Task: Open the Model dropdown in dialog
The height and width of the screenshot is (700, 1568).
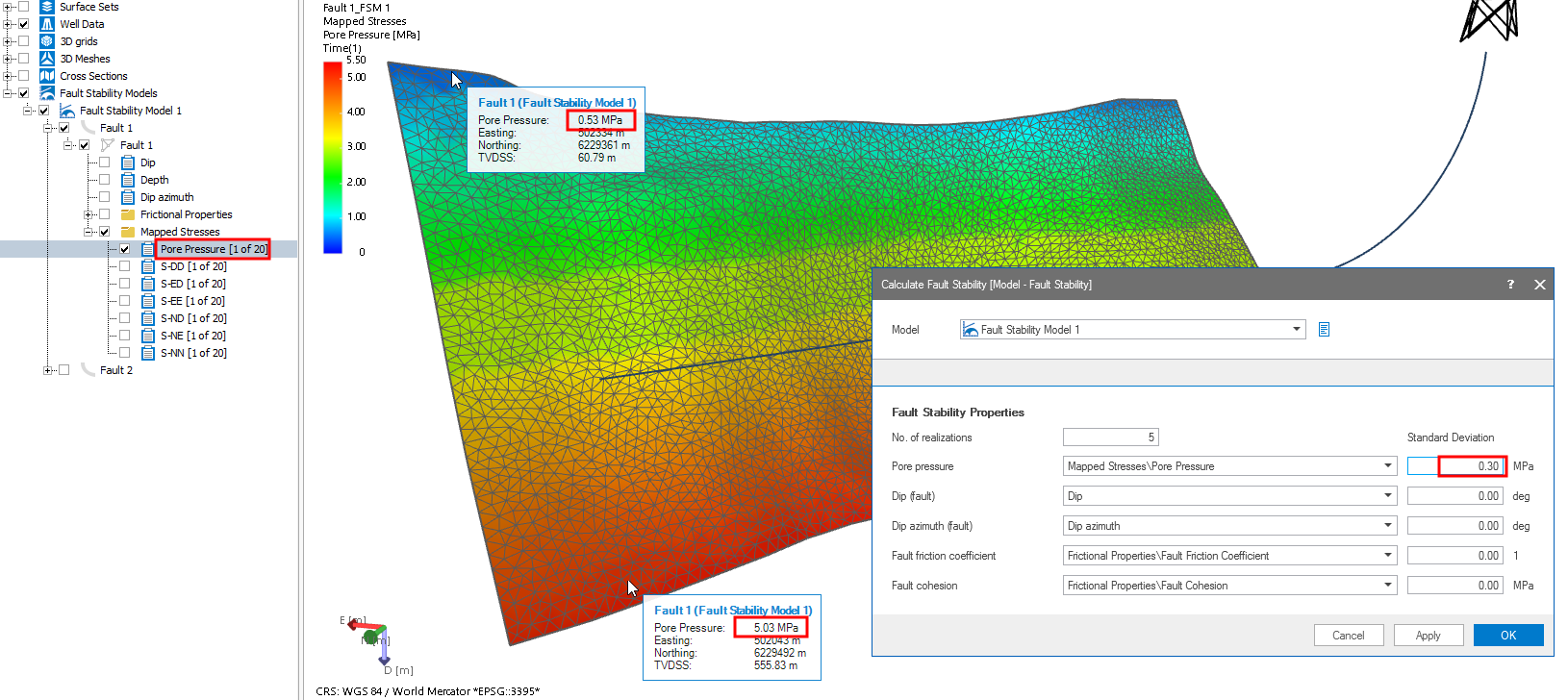Action: click(x=1296, y=330)
